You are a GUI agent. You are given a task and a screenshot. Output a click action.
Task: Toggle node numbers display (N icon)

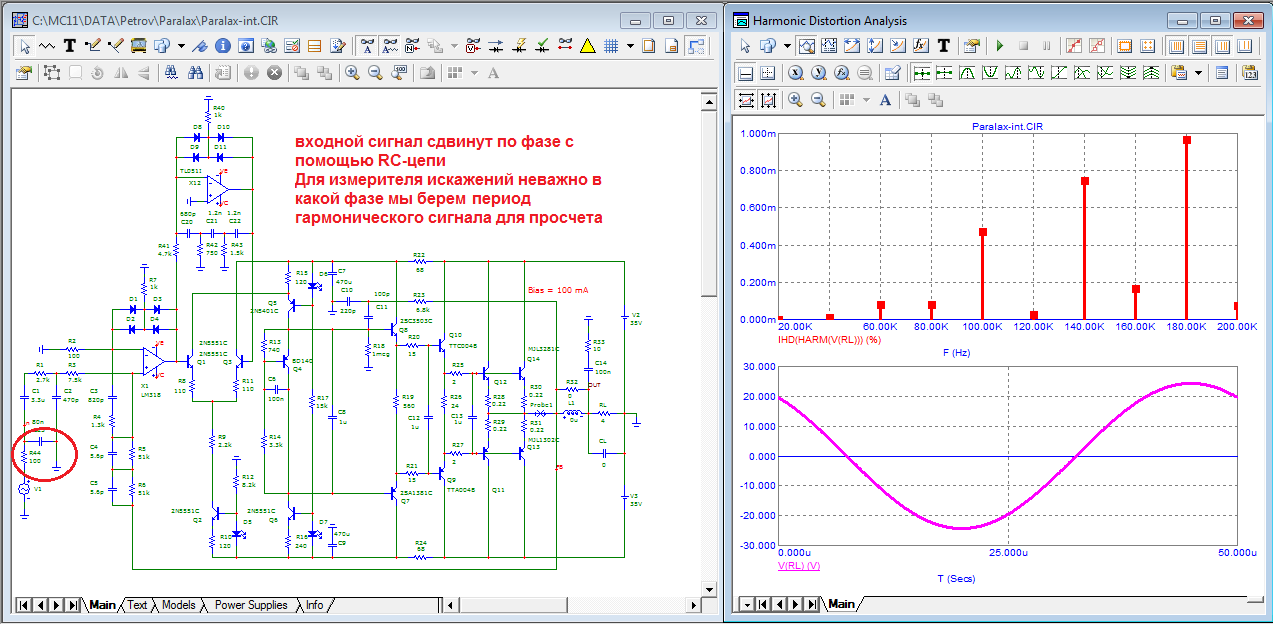point(414,45)
